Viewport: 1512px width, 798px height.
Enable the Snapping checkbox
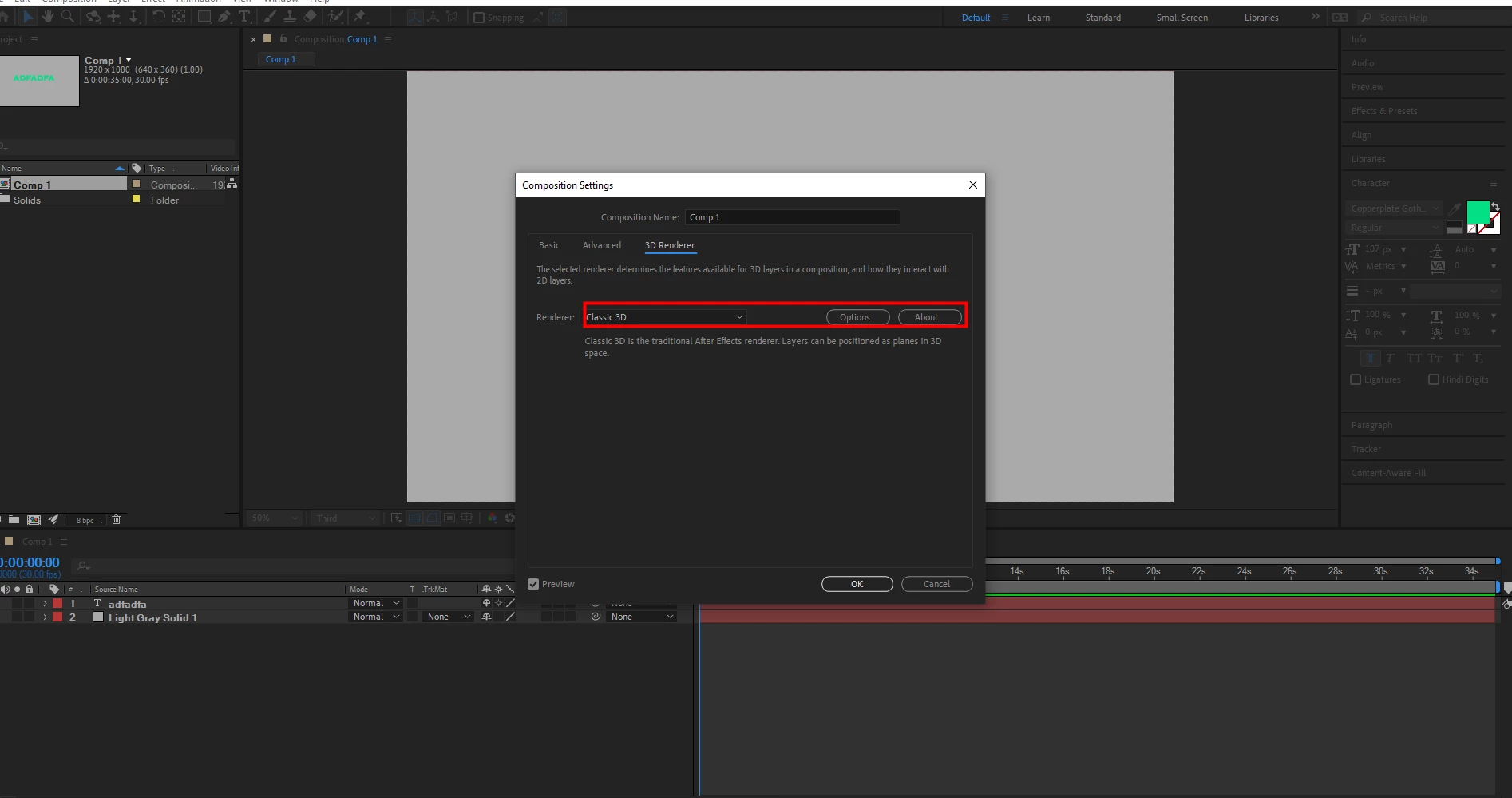point(479,18)
